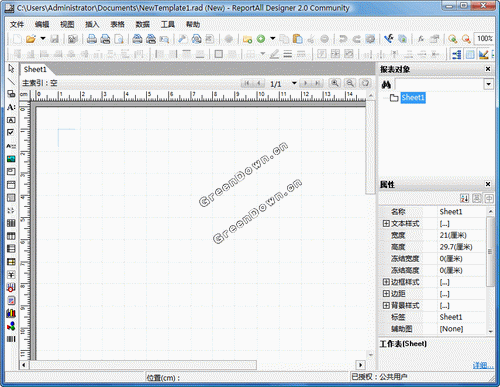Select the text label 'A:' tool
The width and height of the screenshot is (500, 387).
point(11,107)
